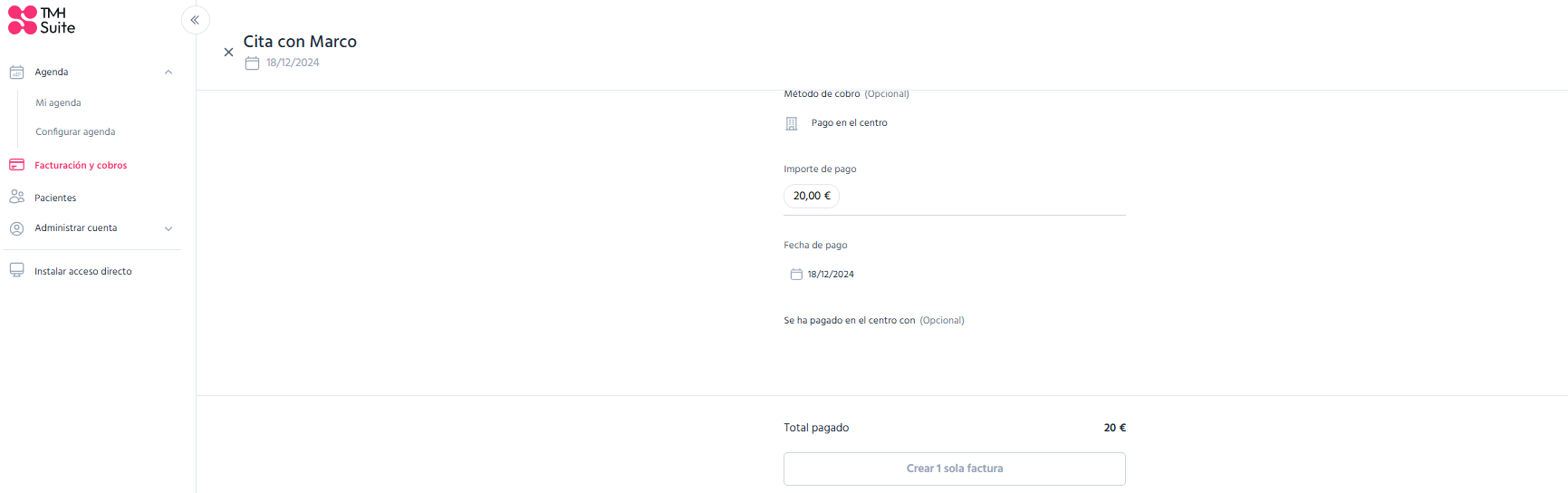
Task: Edit the 20,00 € importe field
Action: (812, 196)
